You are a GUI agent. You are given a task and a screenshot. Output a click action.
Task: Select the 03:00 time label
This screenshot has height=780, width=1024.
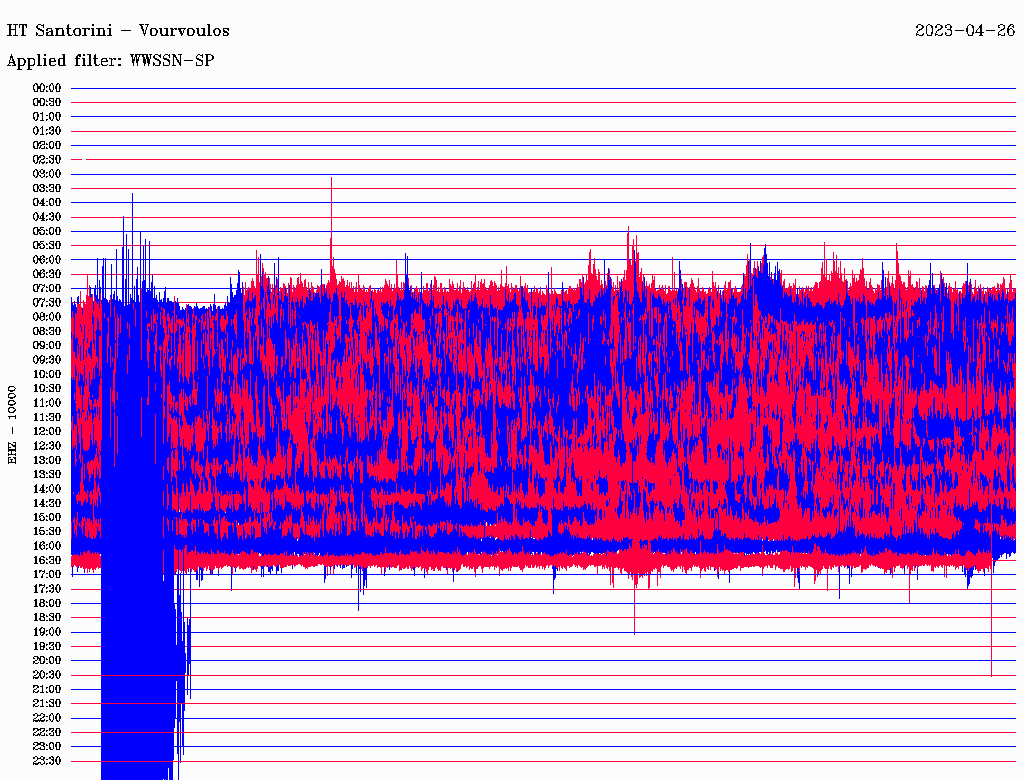pyautogui.click(x=47, y=174)
